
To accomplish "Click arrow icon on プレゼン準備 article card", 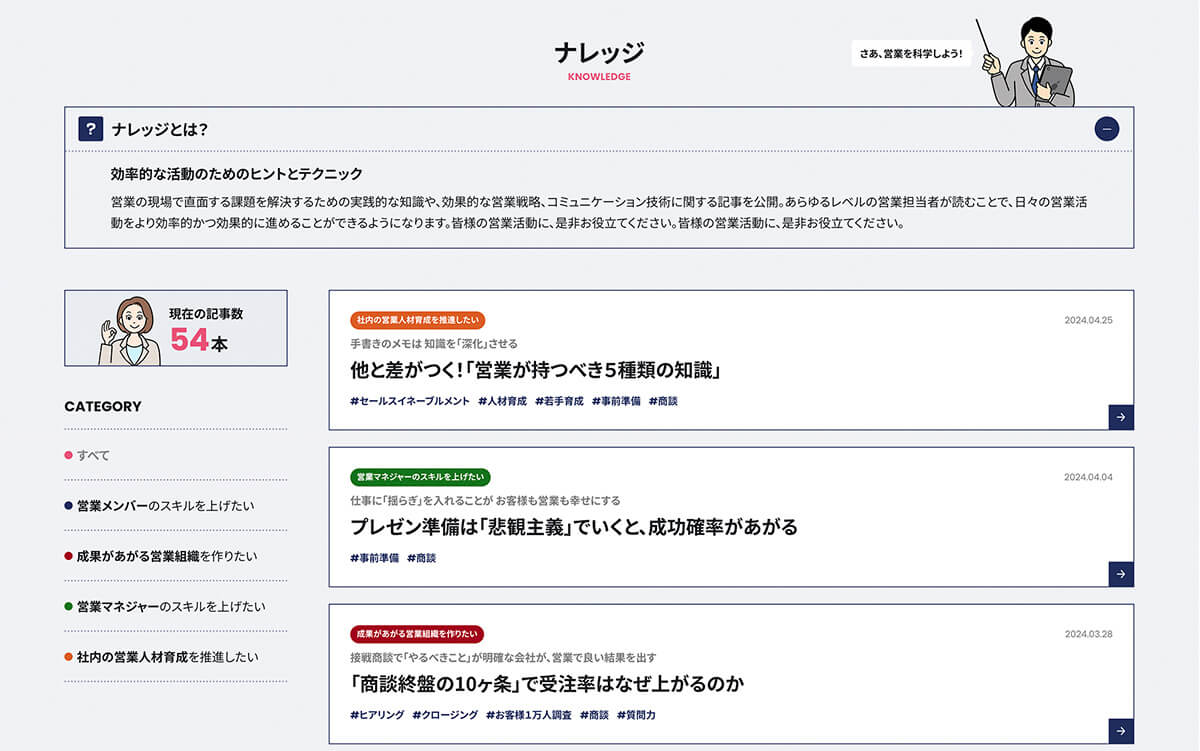I will (x=1121, y=574).
